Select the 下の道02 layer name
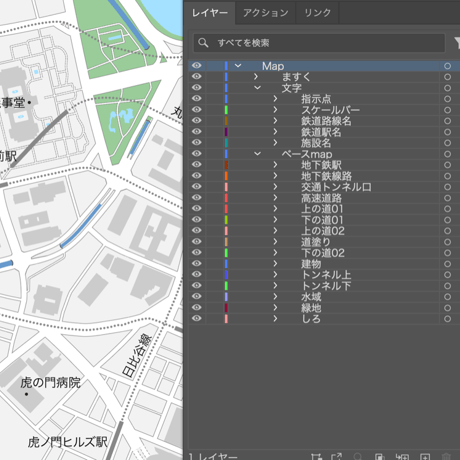Image resolution: width=460 pixels, height=460 pixels. point(323,253)
